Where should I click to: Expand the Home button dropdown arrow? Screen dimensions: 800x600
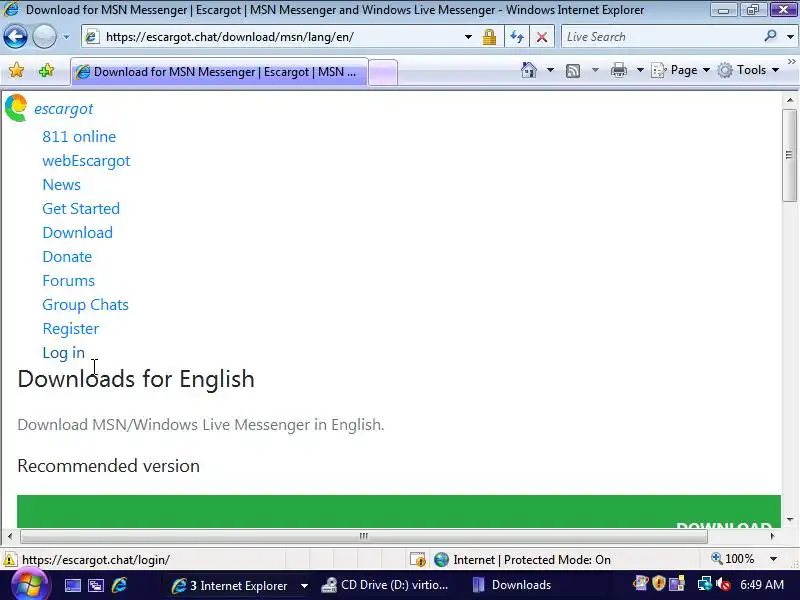pos(550,70)
